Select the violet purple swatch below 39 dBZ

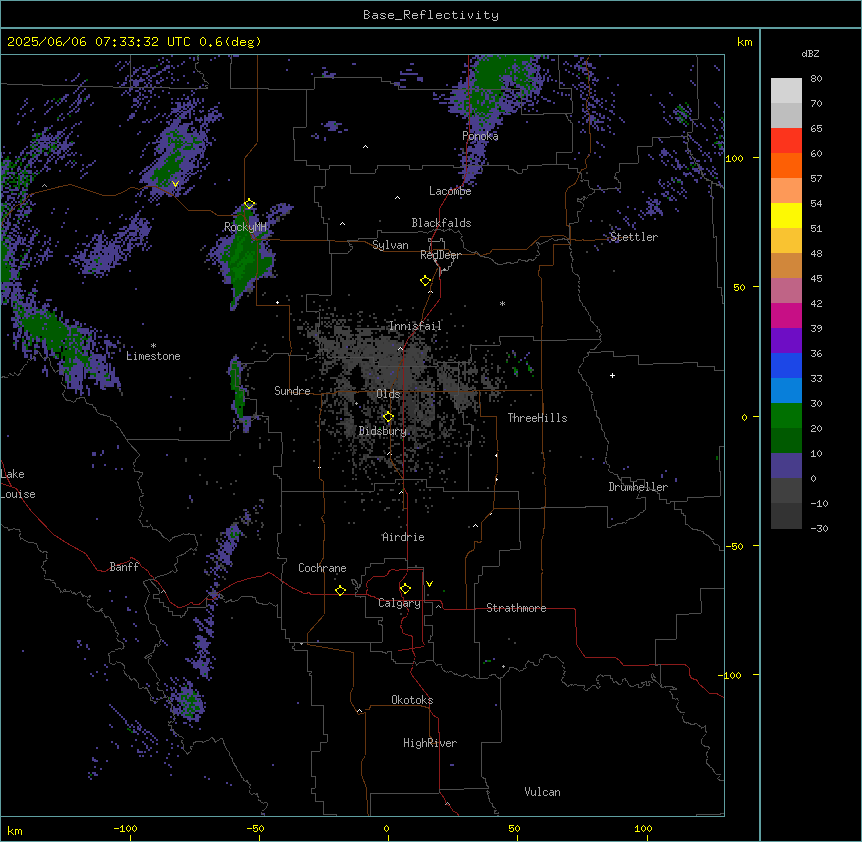tap(786, 341)
